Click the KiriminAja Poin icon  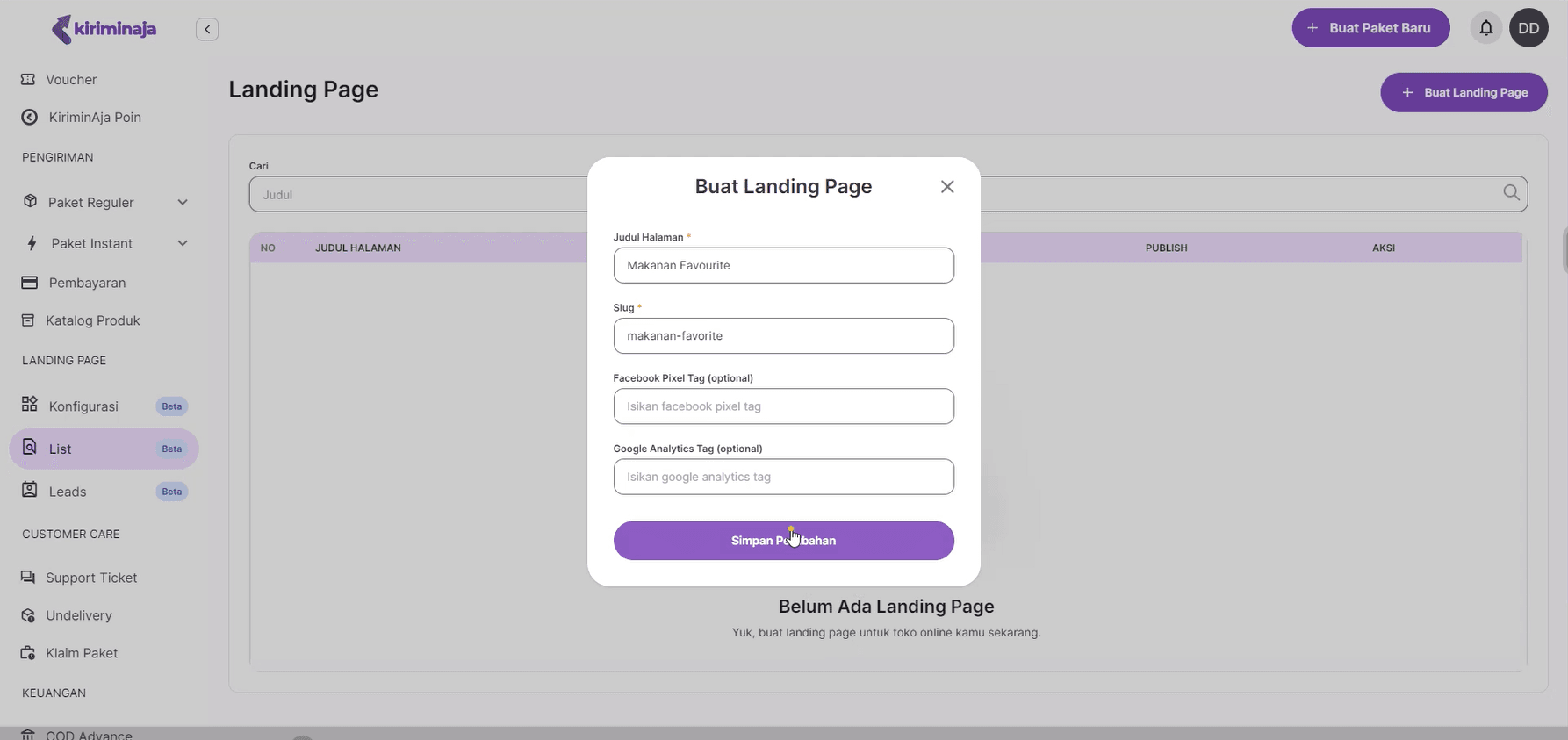(29, 117)
